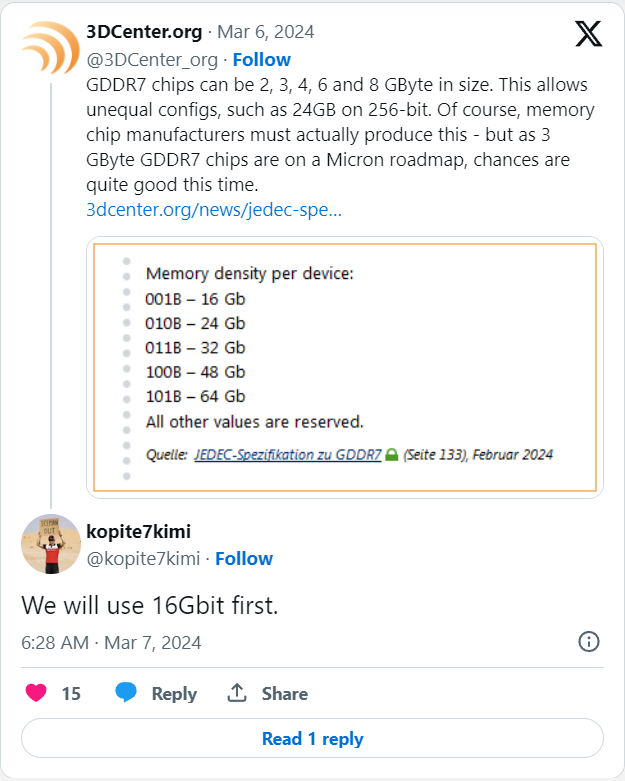Click the share upload arrow icon
This screenshot has width=625, height=781.
click(237, 692)
